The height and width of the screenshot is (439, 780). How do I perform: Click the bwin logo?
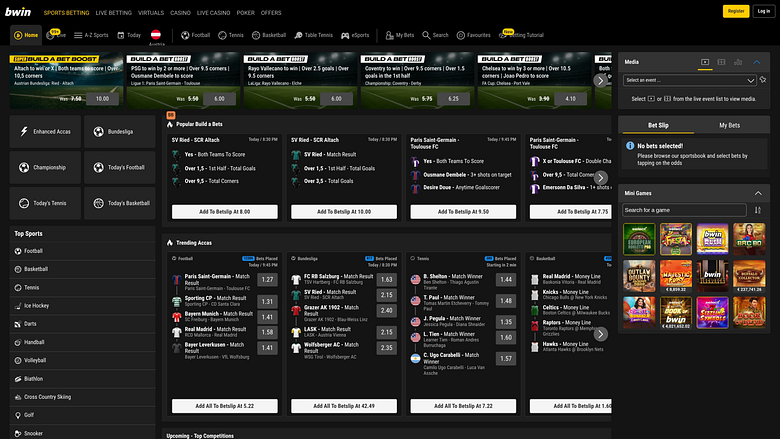18,12
